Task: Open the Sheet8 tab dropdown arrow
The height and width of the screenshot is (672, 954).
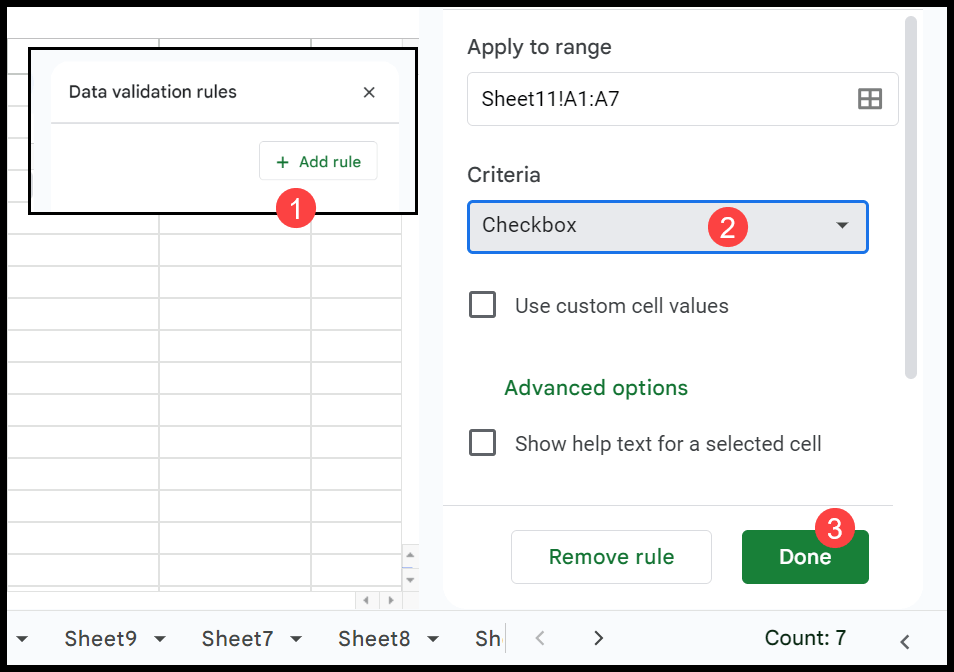Action: 433,639
